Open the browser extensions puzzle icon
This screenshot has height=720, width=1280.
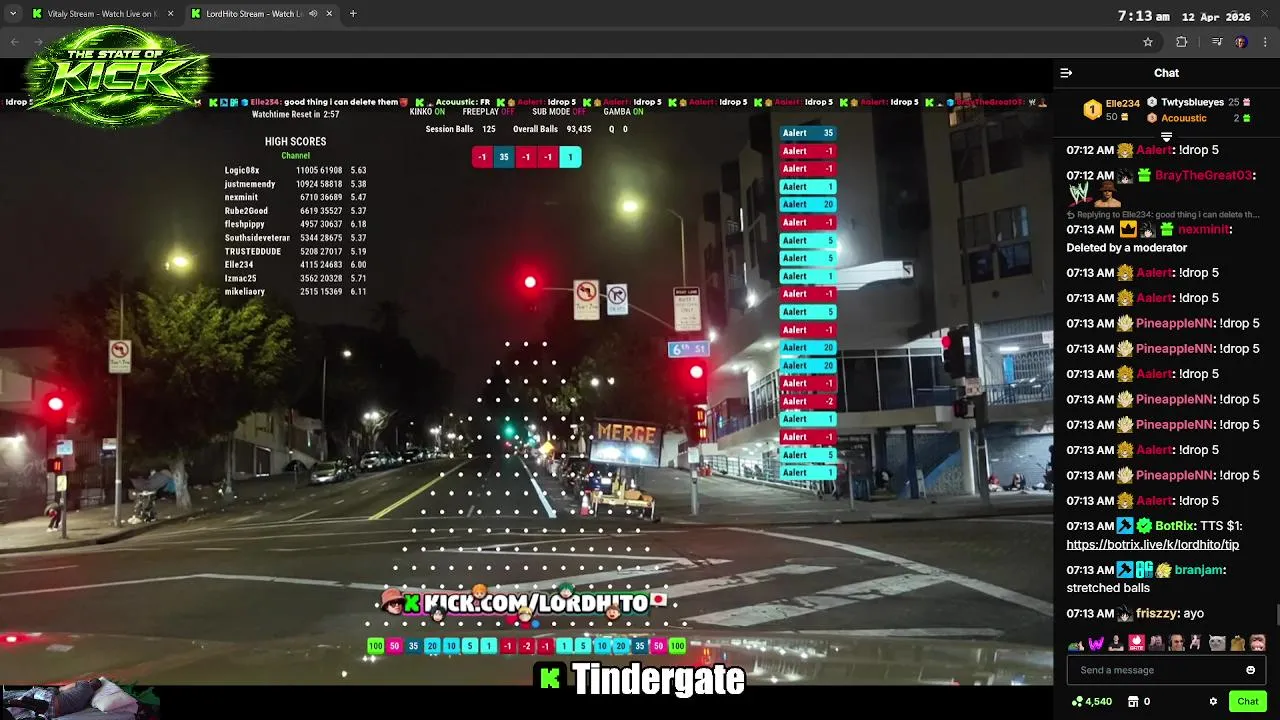click(1182, 42)
